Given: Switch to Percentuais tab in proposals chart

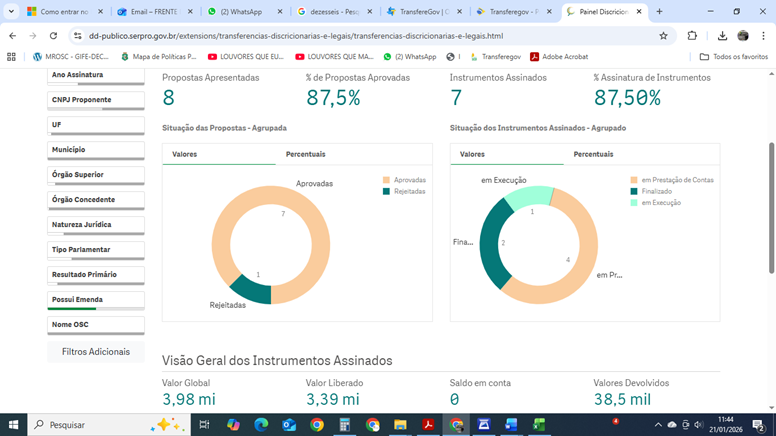Looking at the screenshot, I should (x=305, y=154).
